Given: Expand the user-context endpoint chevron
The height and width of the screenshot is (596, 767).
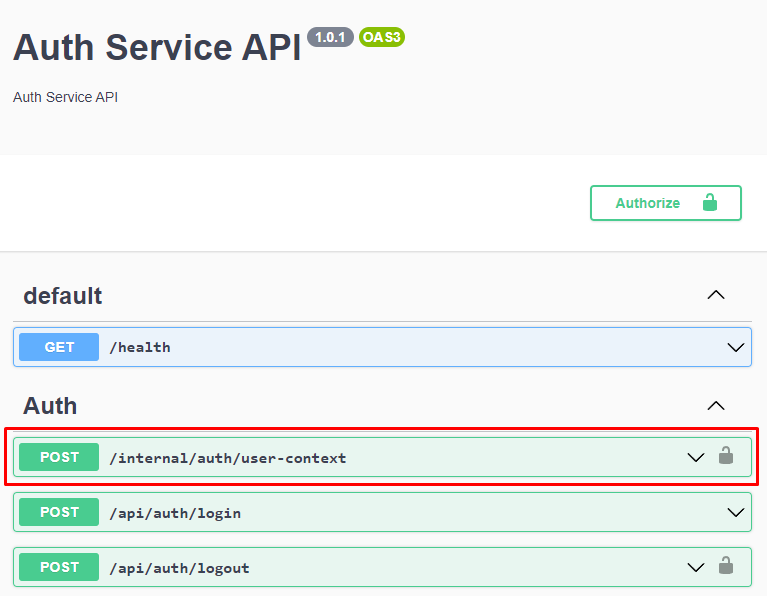Looking at the screenshot, I should click(696, 457).
